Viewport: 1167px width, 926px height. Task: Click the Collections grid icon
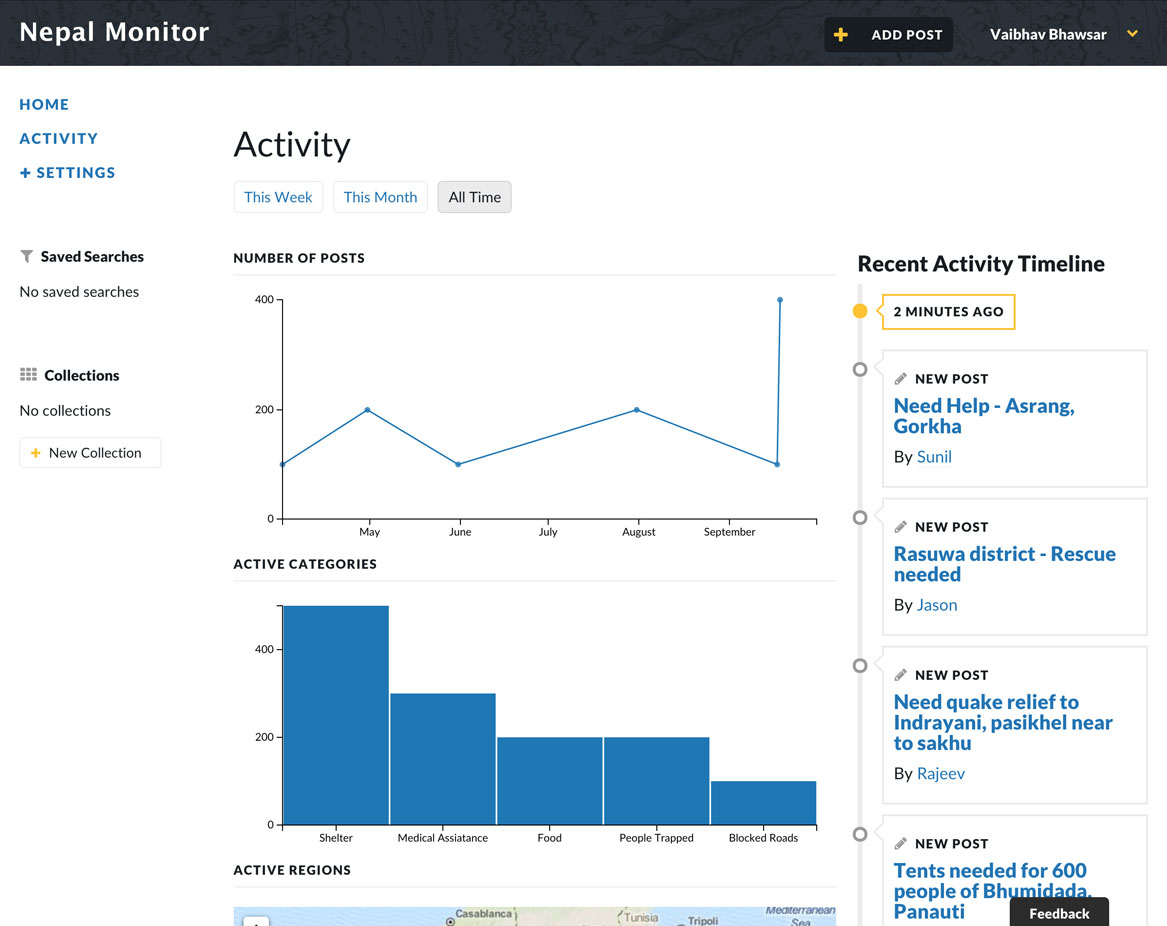pyautogui.click(x=28, y=374)
